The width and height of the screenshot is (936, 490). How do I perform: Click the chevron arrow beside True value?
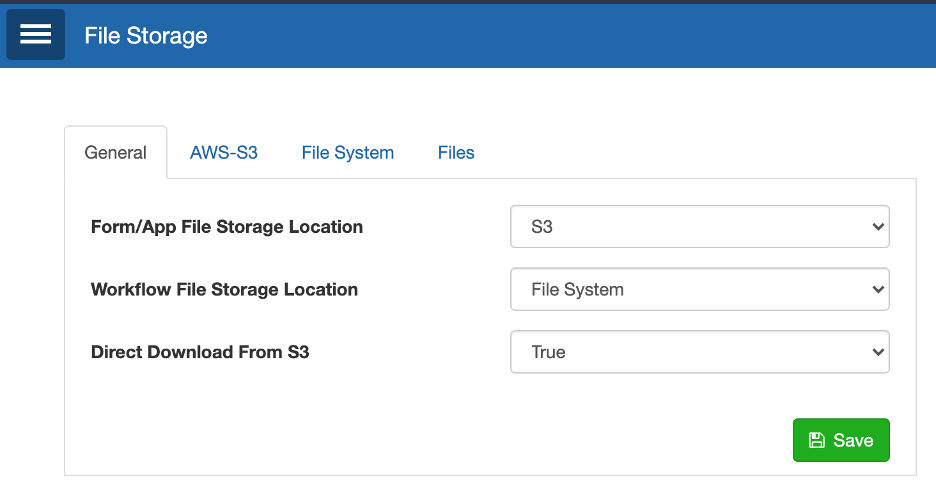[878, 352]
